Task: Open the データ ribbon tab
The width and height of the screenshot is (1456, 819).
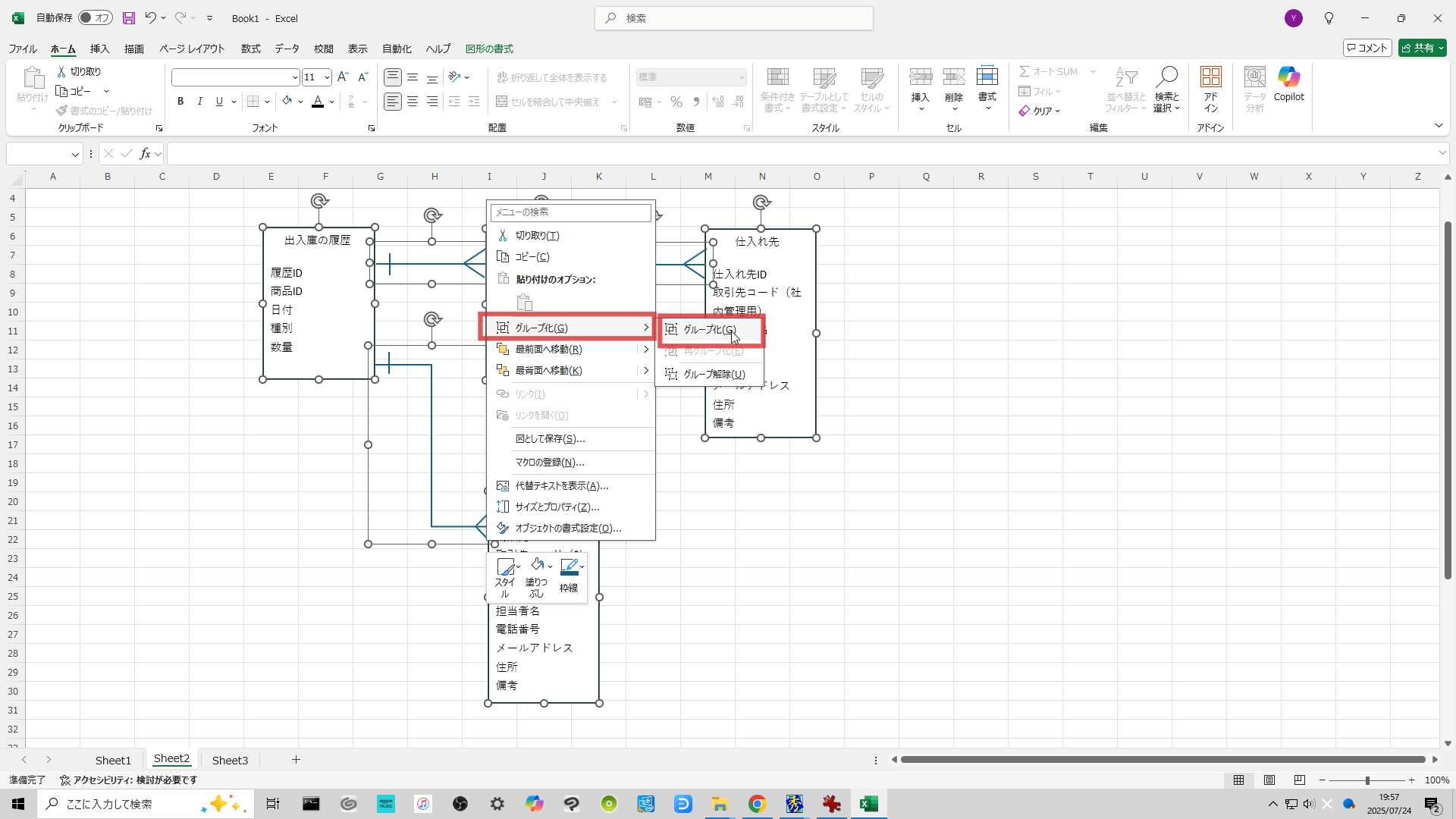Action: pos(287,49)
